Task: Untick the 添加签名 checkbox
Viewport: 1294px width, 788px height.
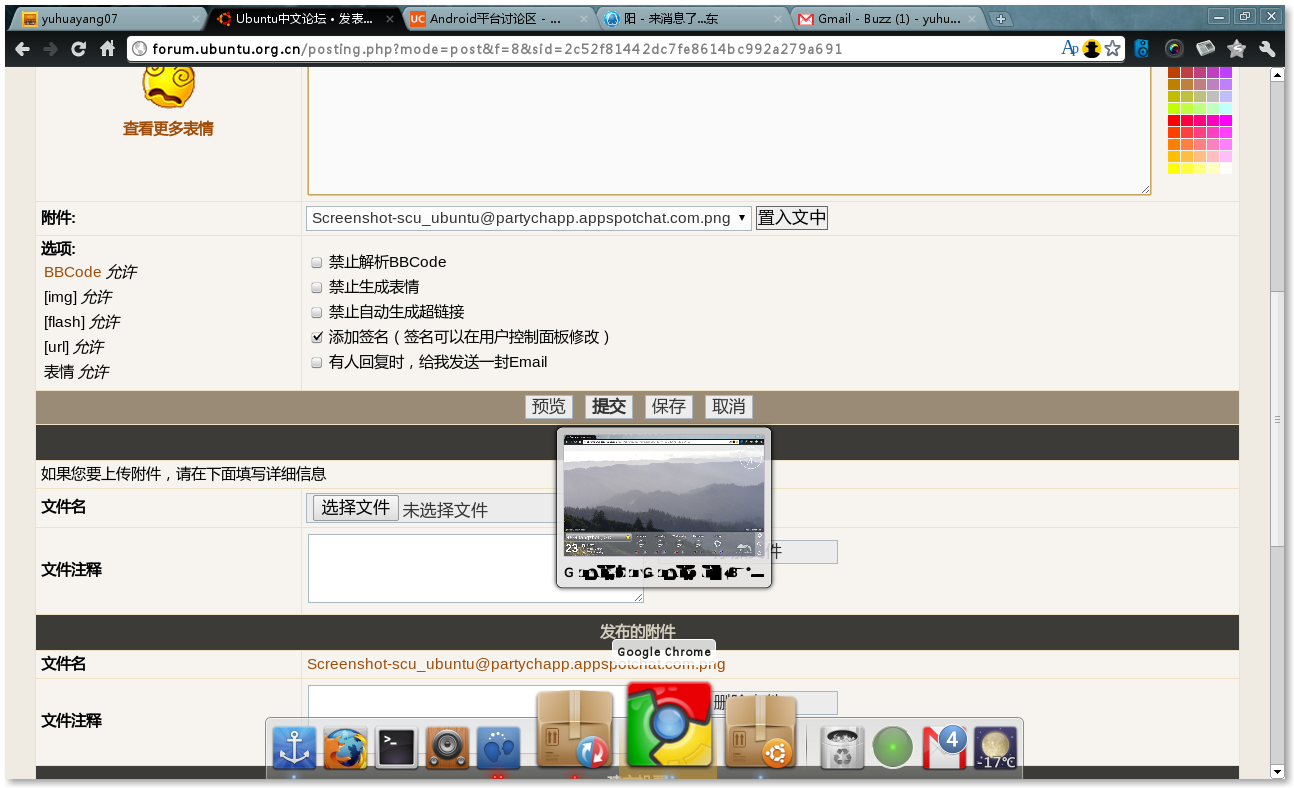Action: pyautogui.click(x=316, y=337)
